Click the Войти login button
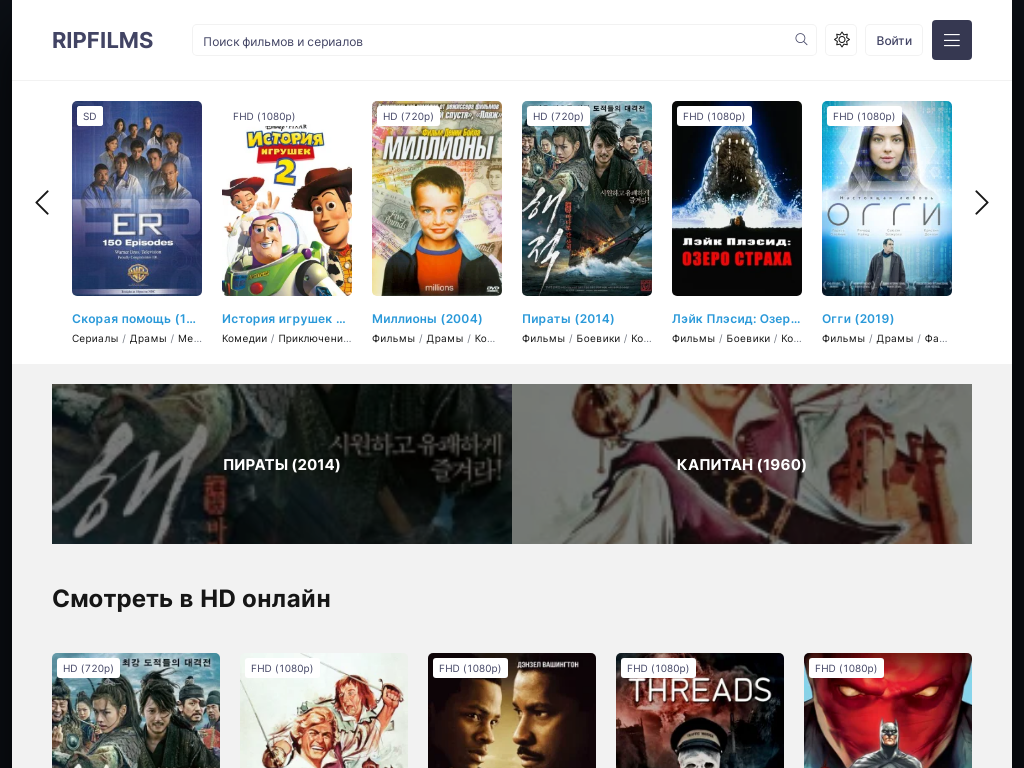The width and height of the screenshot is (1024, 768). 894,40
